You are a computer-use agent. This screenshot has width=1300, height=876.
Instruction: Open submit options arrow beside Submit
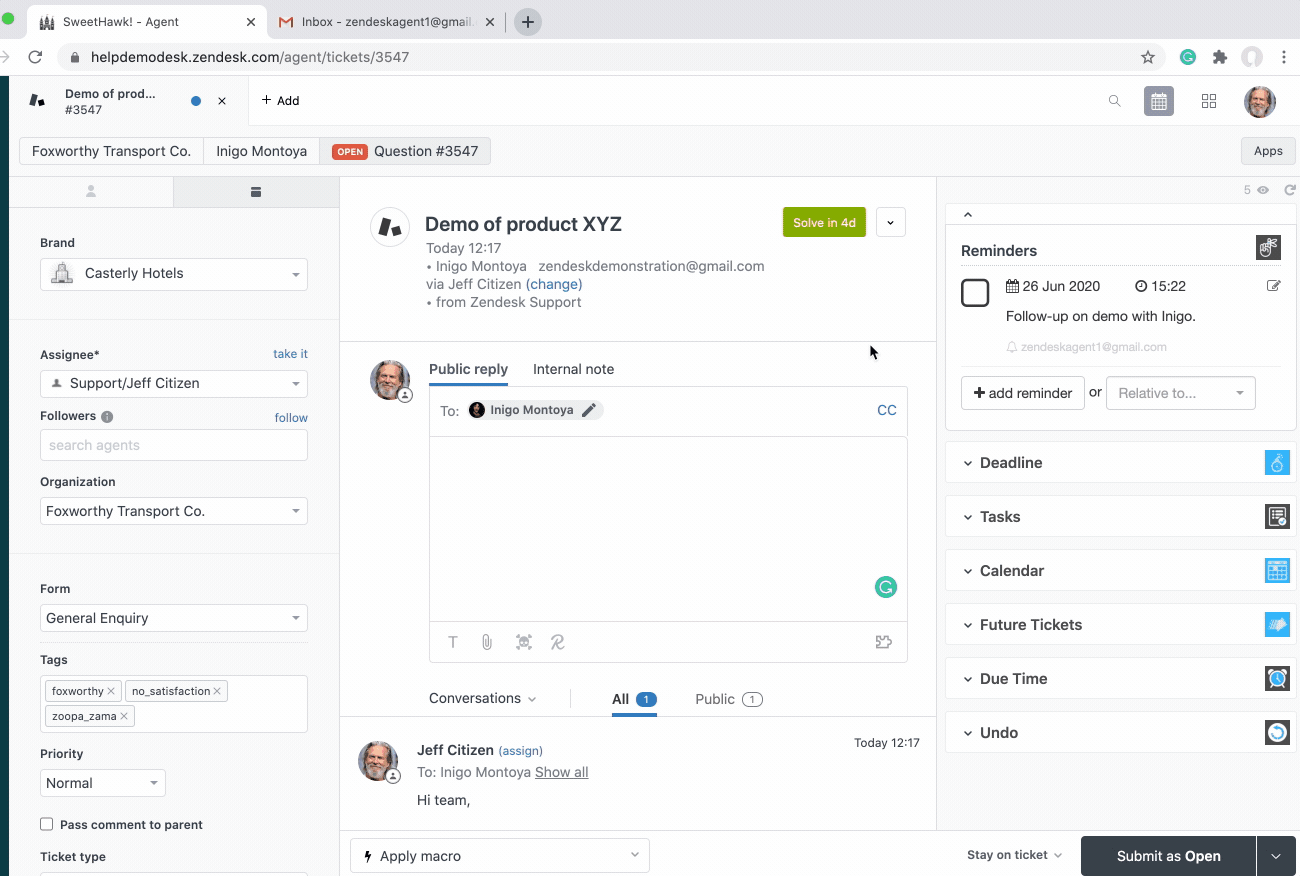coord(1276,856)
